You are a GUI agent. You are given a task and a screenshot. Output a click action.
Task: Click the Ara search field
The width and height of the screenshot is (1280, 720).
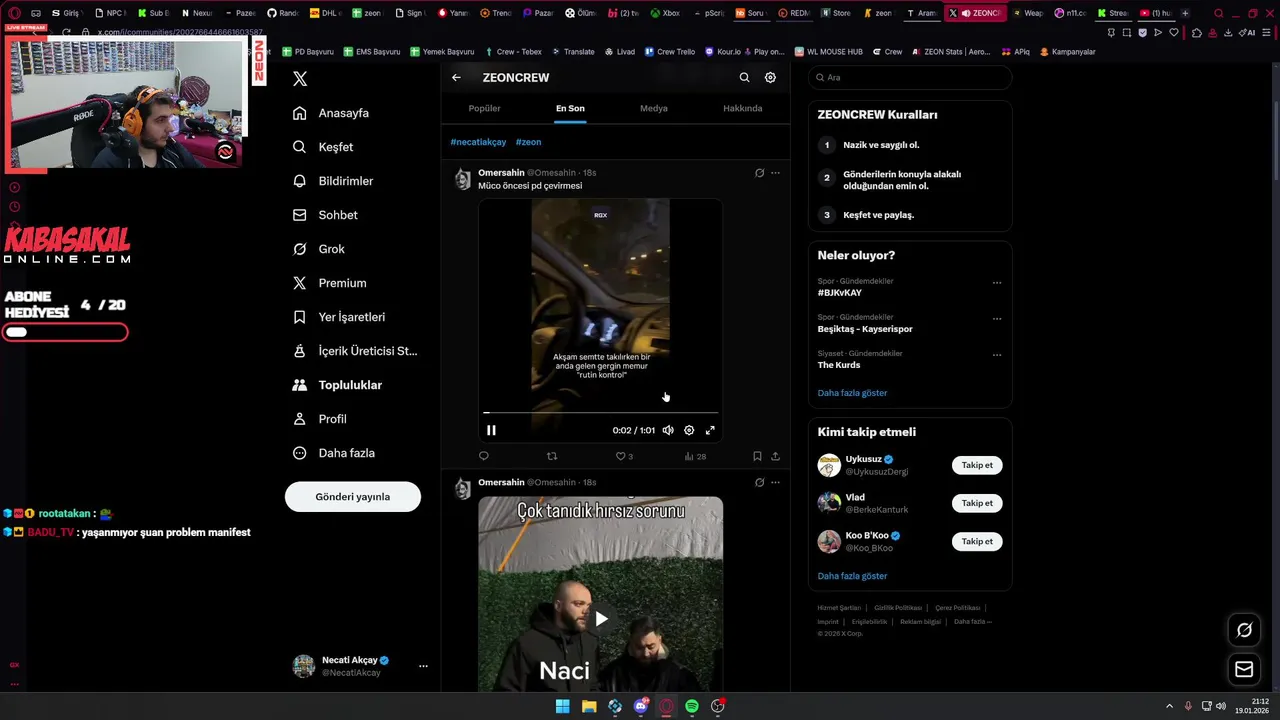[x=910, y=77]
